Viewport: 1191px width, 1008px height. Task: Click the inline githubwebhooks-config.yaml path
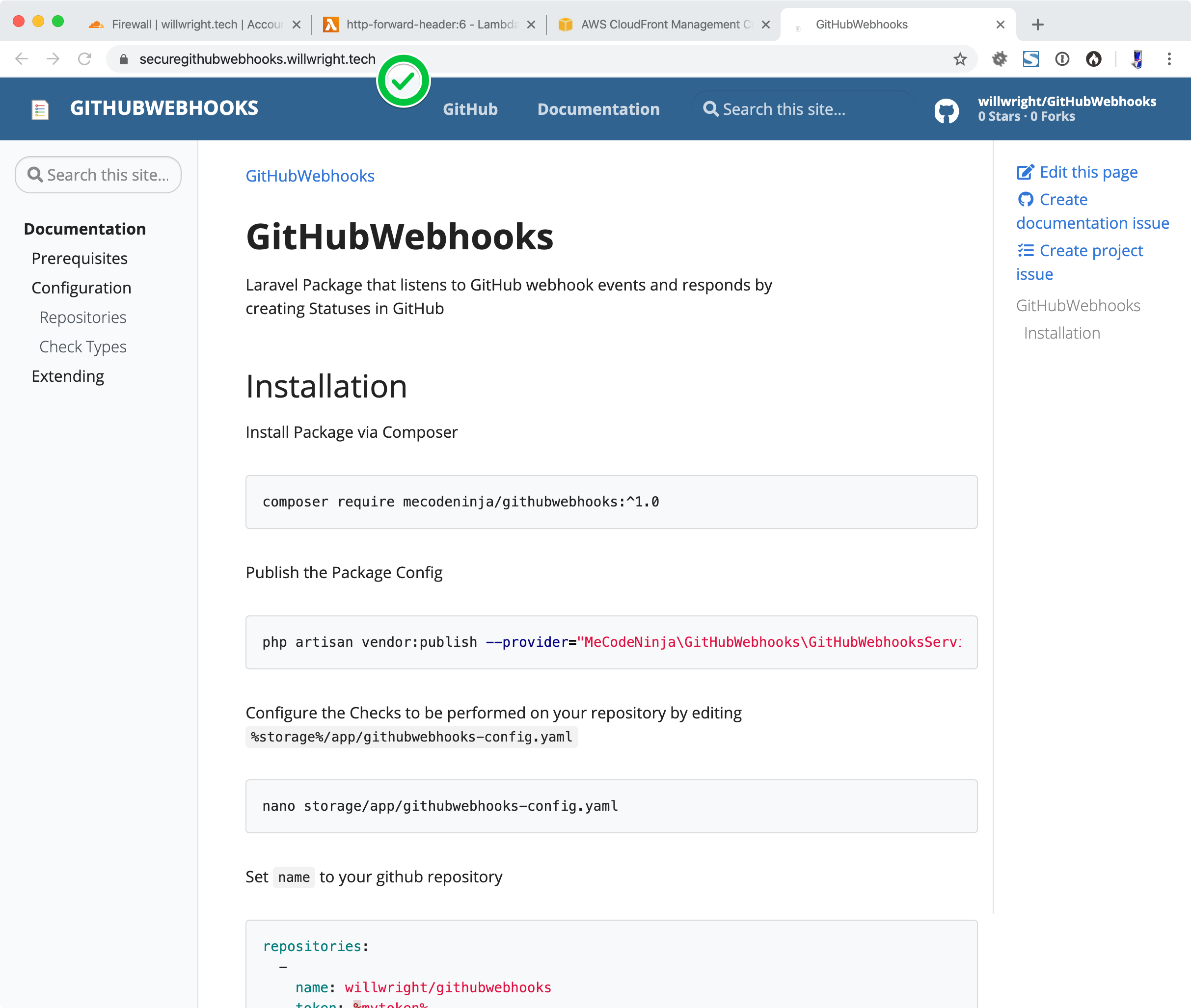pos(411,737)
